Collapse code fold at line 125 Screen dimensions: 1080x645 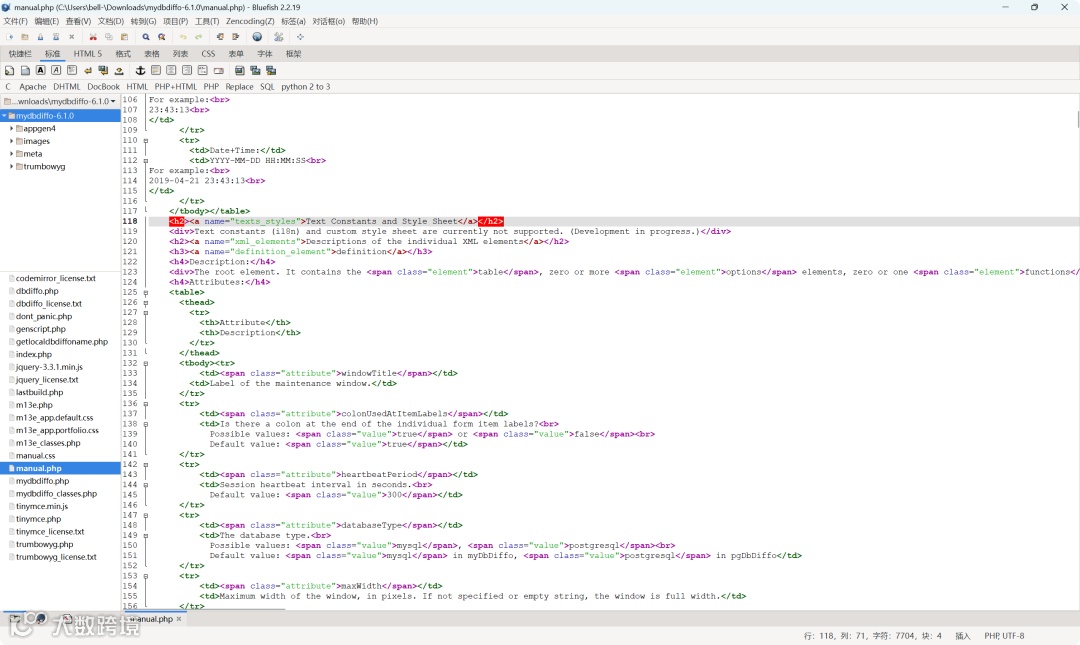click(x=145, y=292)
